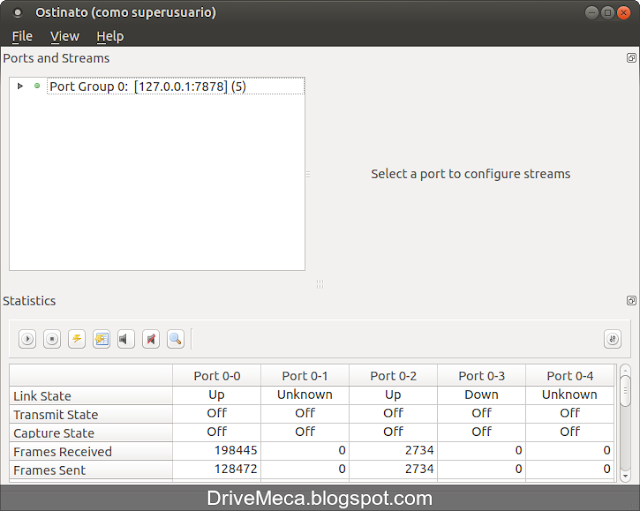The width and height of the screenshot is (640, 511).
Task: Click vertical splitter handle beside port tree
Action: click(308, 174)
